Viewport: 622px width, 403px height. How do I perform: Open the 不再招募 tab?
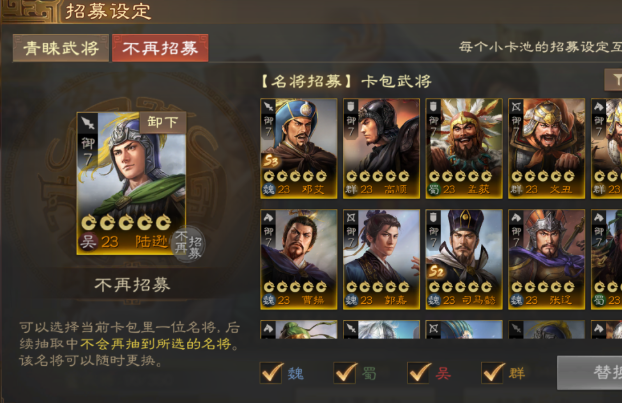click(160, 48)
